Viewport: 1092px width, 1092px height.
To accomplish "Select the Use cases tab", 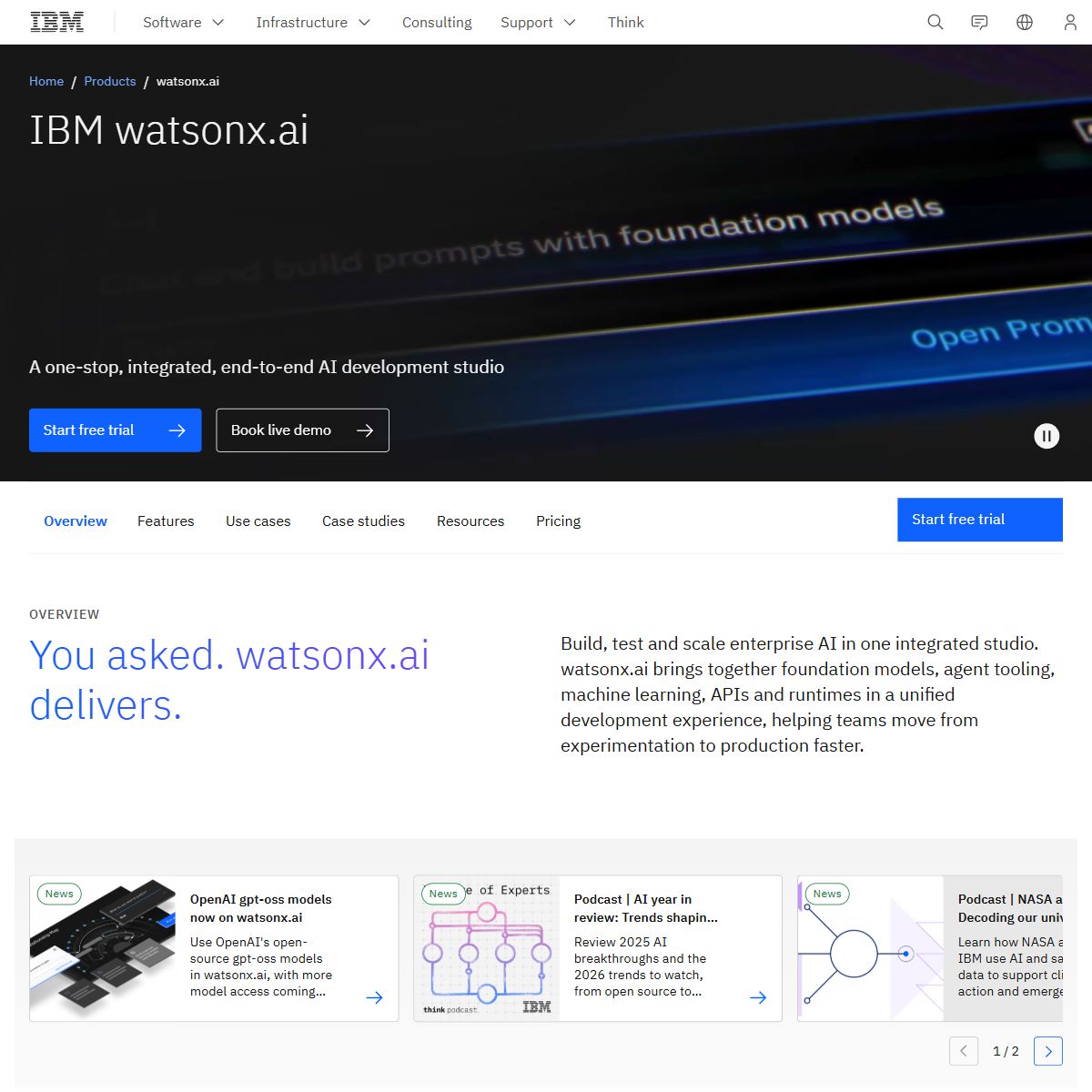I will [x=258, y=521].
